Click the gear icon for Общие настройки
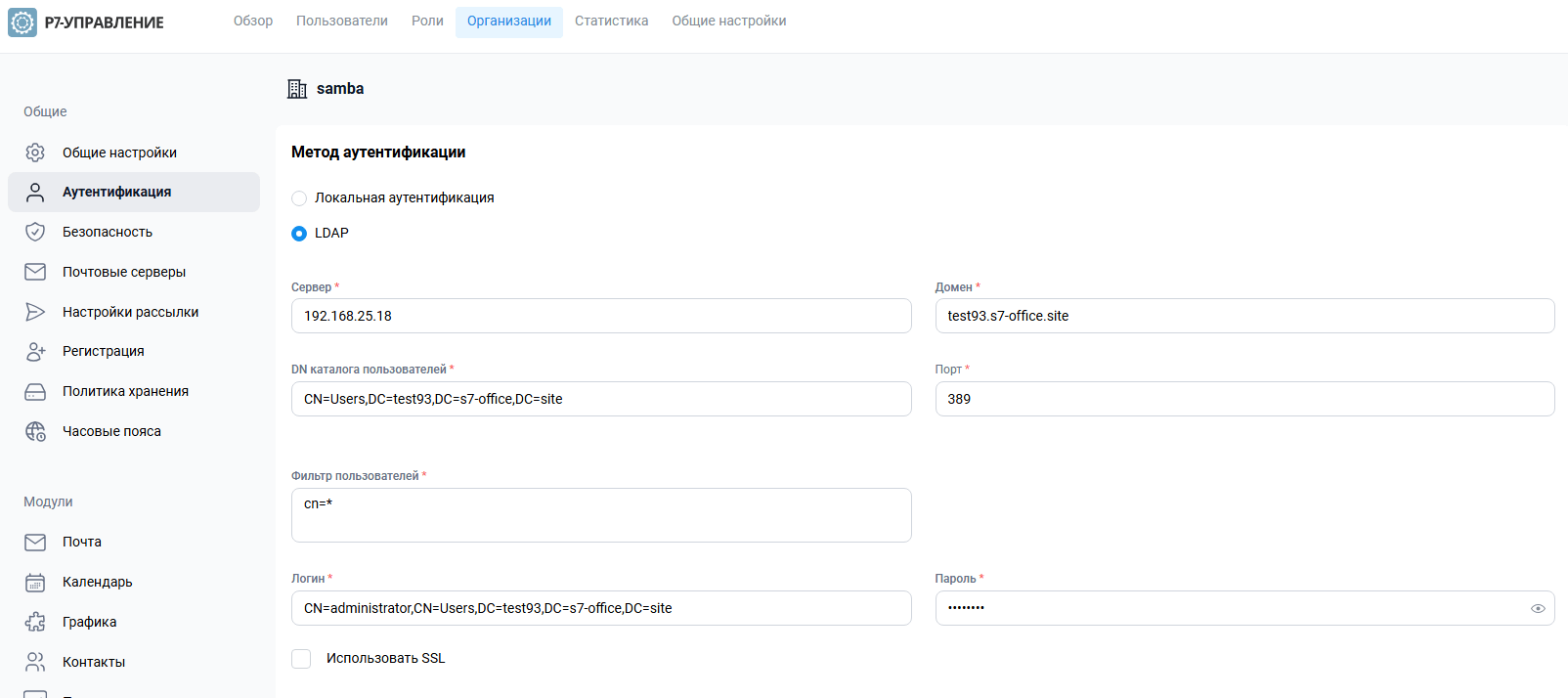Screen dimensions: 1568x698 35,153
